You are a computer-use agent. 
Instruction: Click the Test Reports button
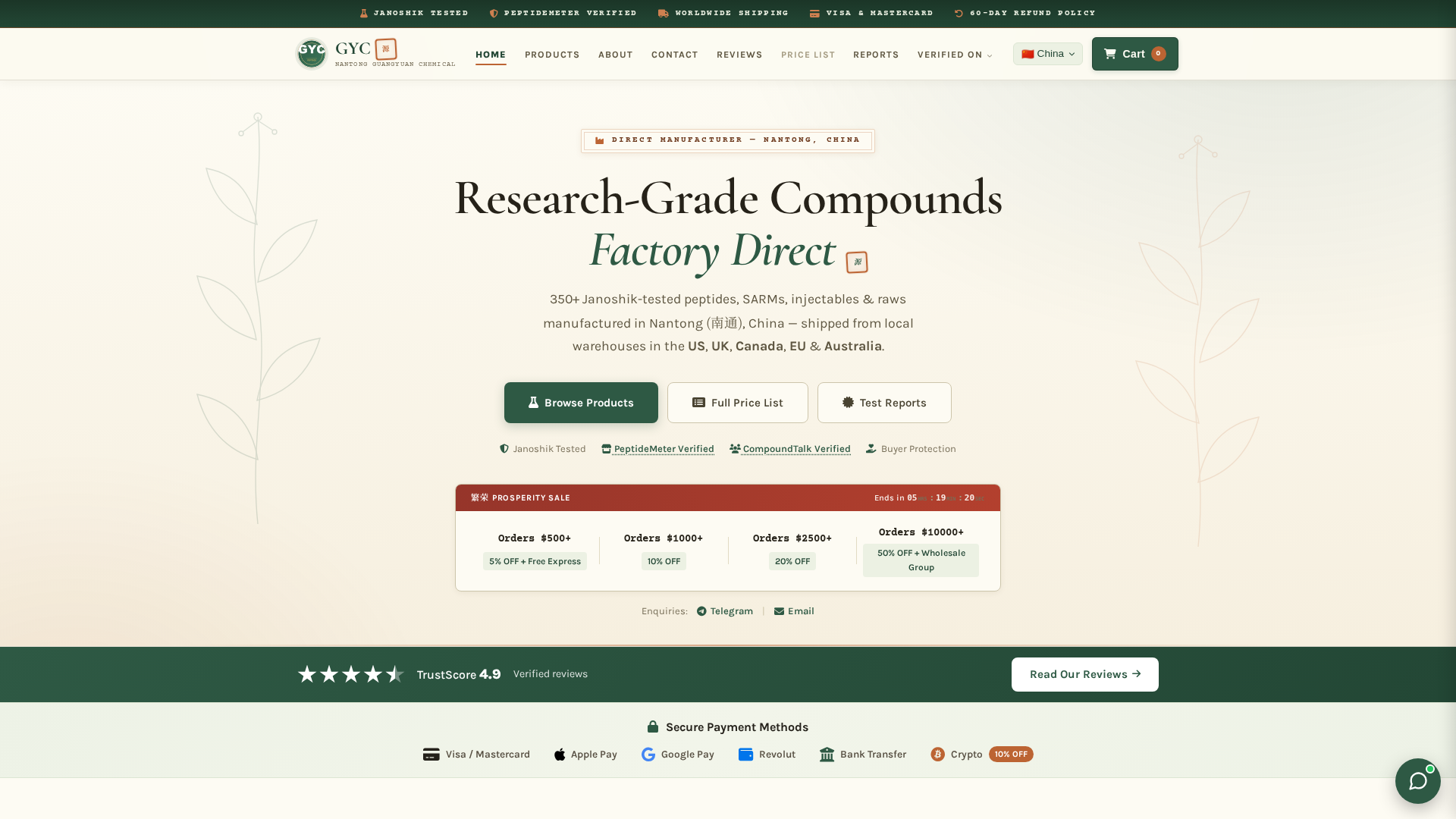coord(884,403)
